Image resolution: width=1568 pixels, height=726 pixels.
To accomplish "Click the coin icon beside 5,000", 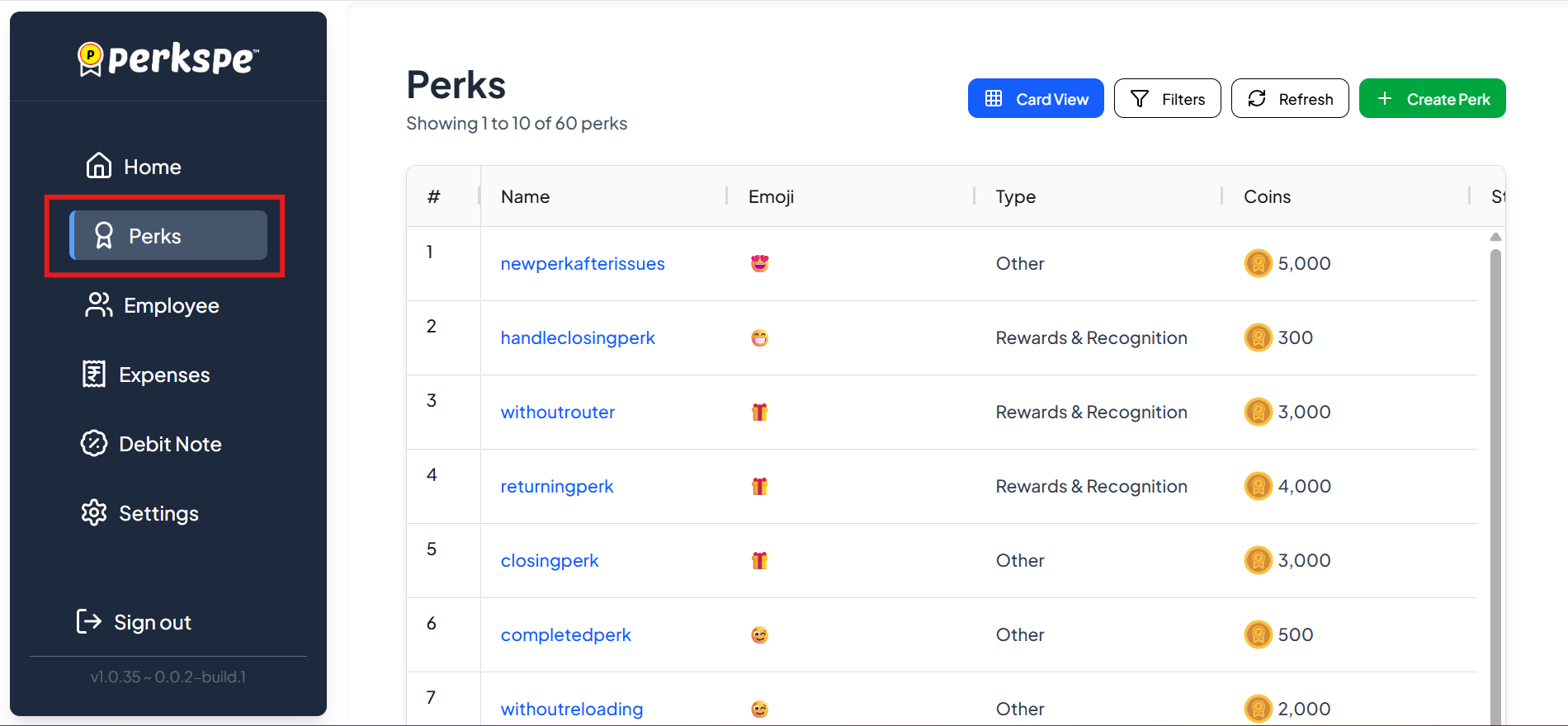I will [1258, 264].
